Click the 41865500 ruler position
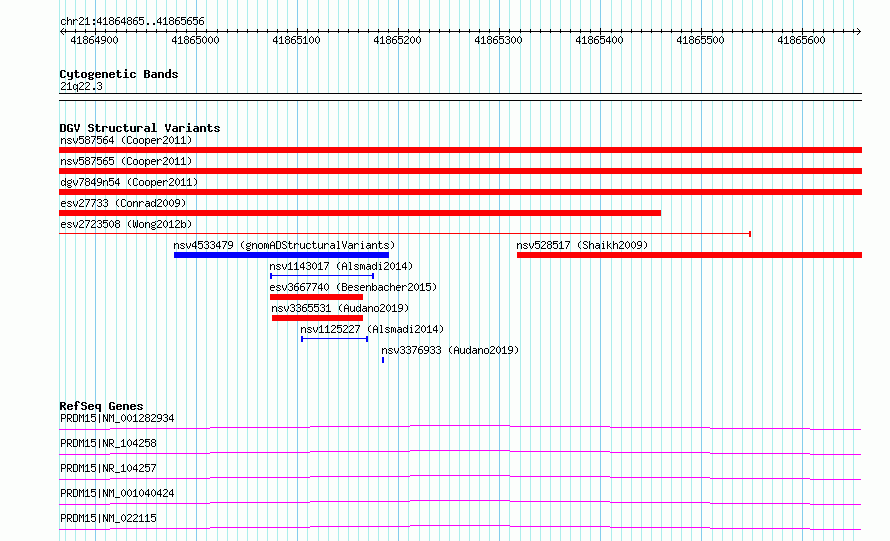The image size is (890, 541). point(700,40)
